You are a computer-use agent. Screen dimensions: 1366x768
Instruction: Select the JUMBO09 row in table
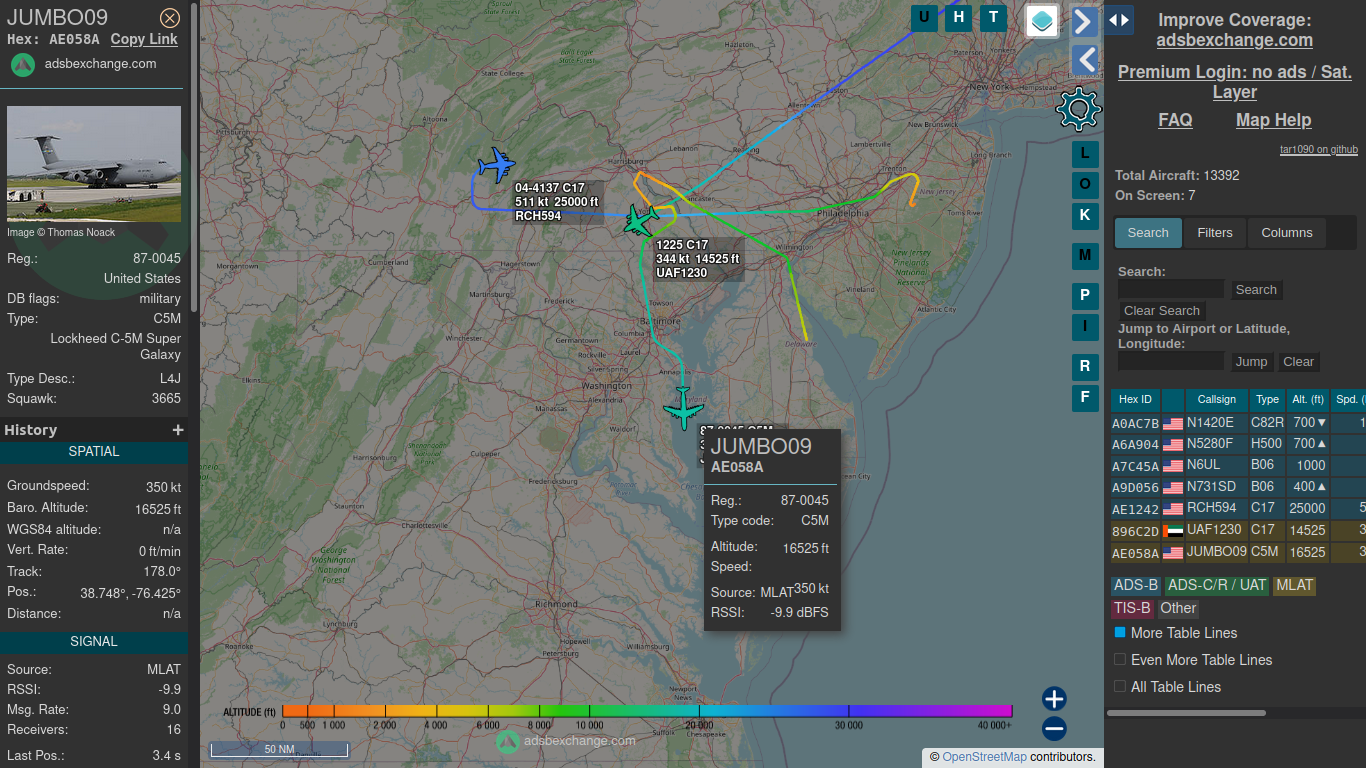(x=1238, y=553)
